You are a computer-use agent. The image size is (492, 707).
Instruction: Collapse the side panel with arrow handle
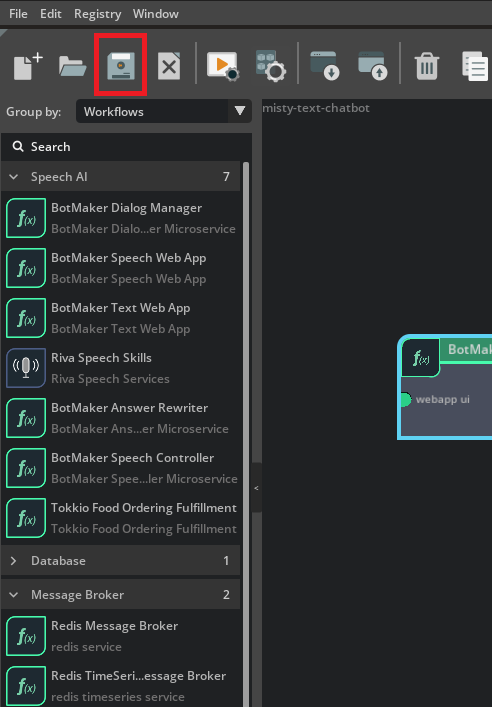point(257,488)
